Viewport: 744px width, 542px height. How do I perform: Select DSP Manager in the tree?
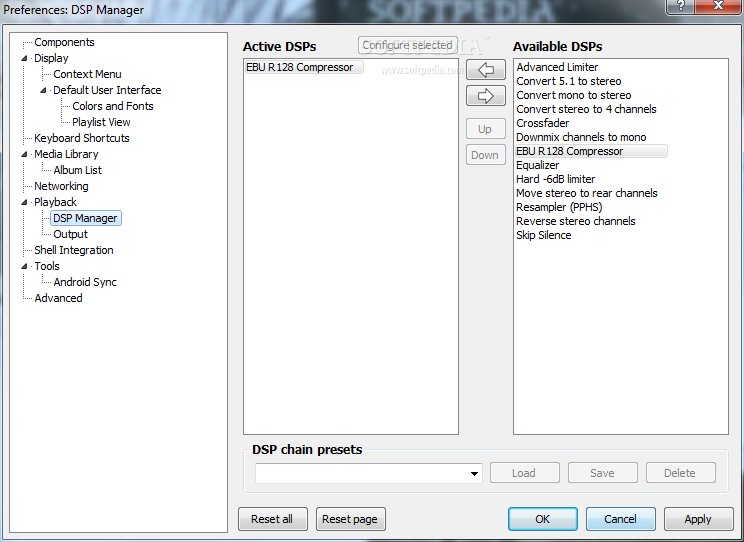click(85, 218)
